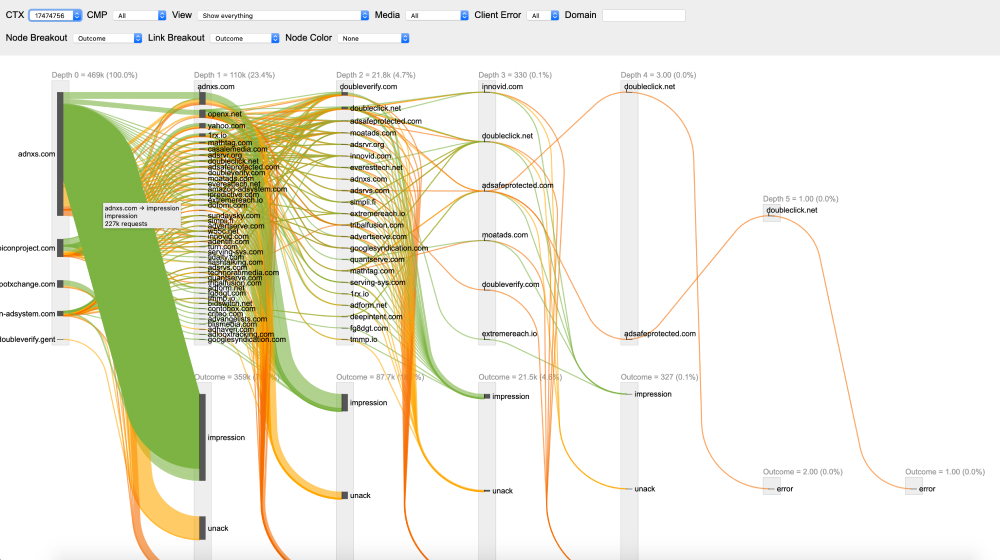The height and width of the screenshot is (560, 1000).
Task: Open the CTX dropdown showing 17474756
Action: click(55, 16)
